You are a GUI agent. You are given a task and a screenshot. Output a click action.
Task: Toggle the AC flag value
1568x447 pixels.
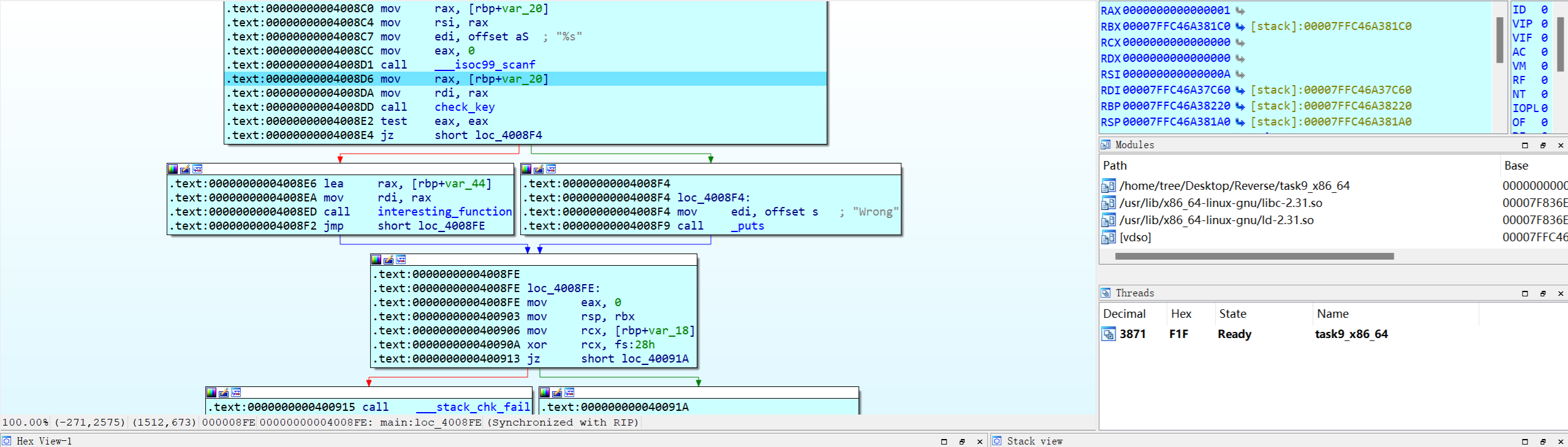(x=1544, y=52)
